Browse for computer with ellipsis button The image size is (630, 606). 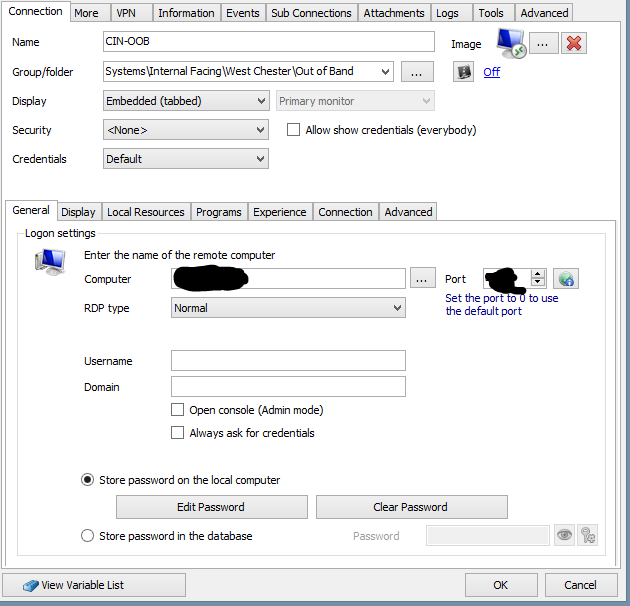(x=422, y=278)
